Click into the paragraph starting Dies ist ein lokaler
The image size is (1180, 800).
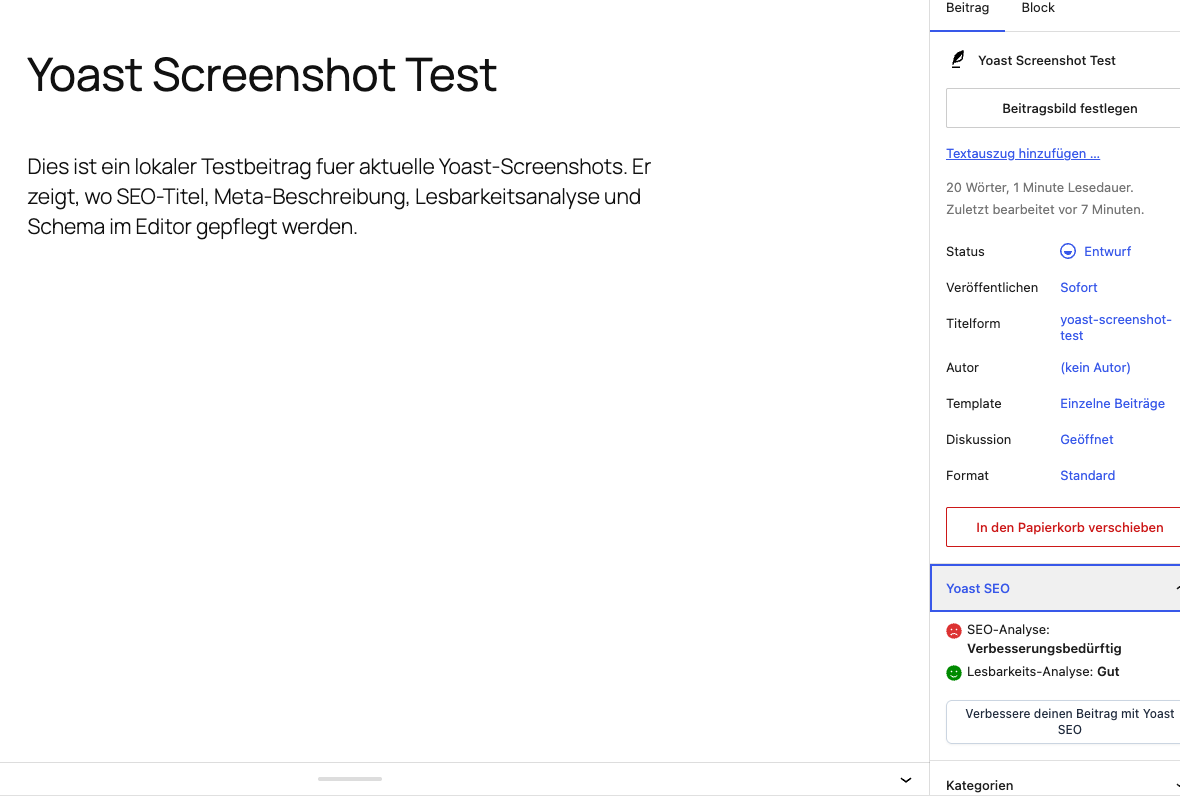point(339,196)
